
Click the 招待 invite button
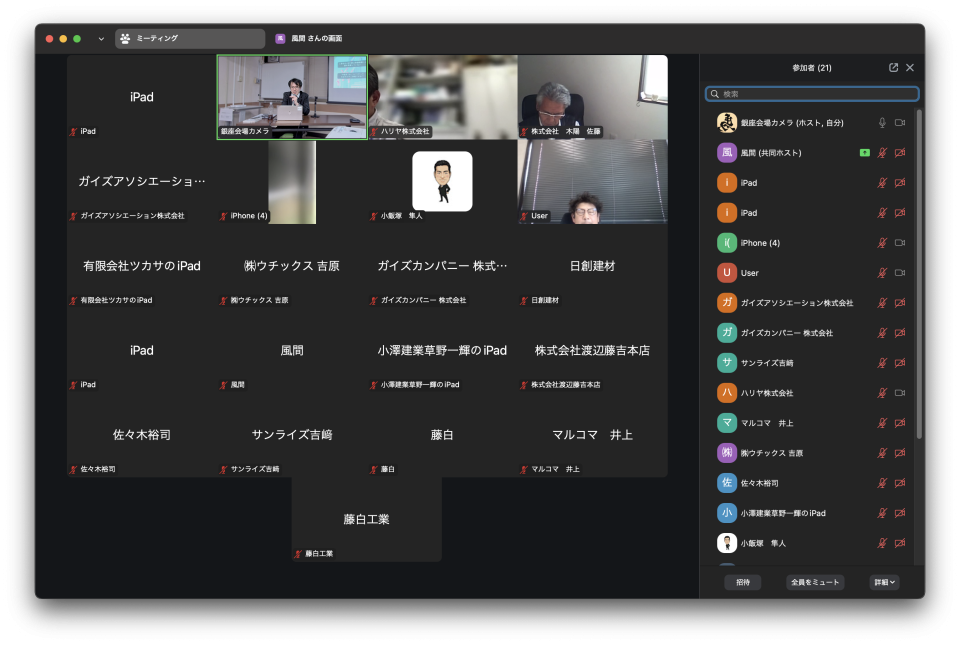pos(743,582)
